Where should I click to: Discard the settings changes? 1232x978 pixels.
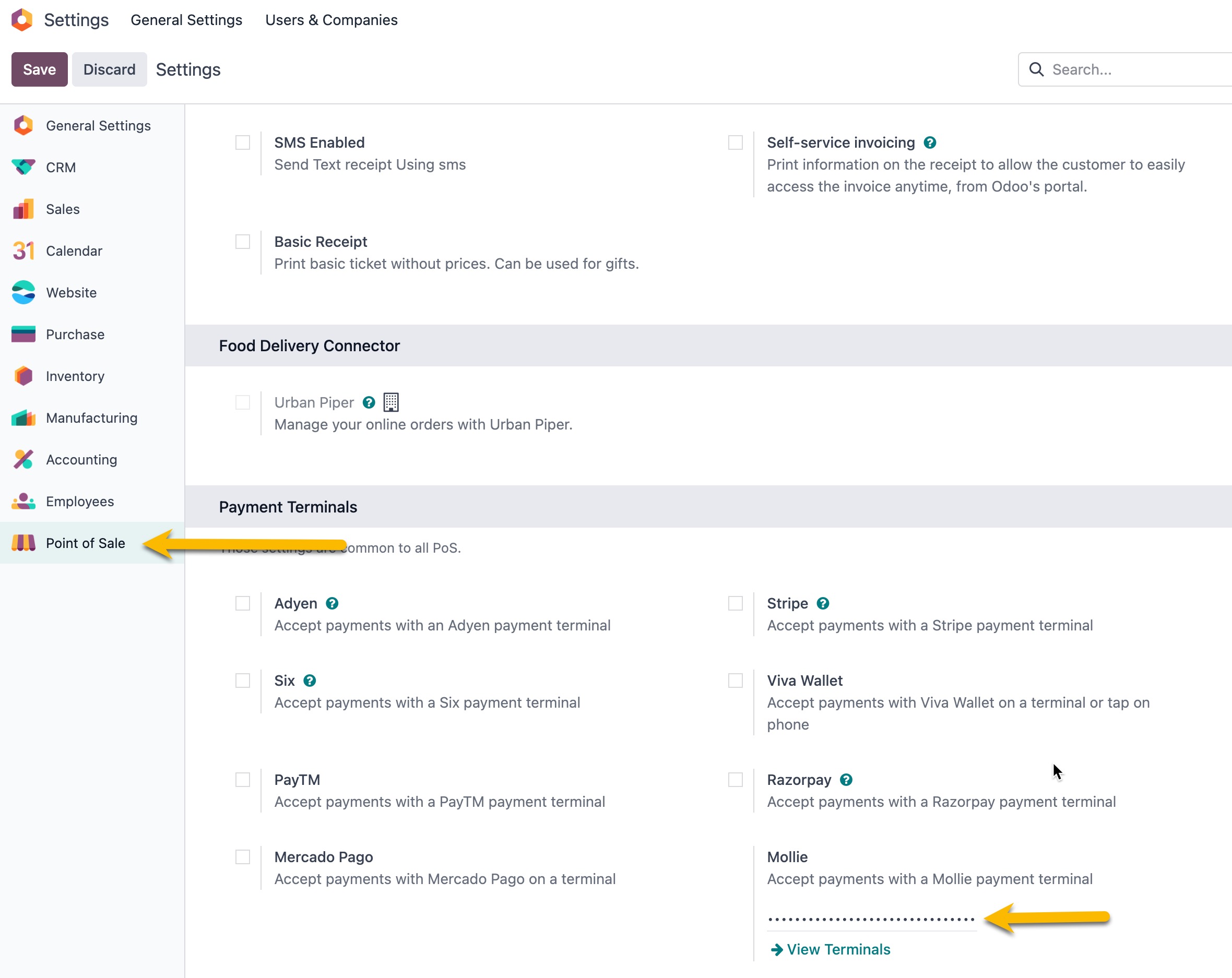tap(109, 70)
